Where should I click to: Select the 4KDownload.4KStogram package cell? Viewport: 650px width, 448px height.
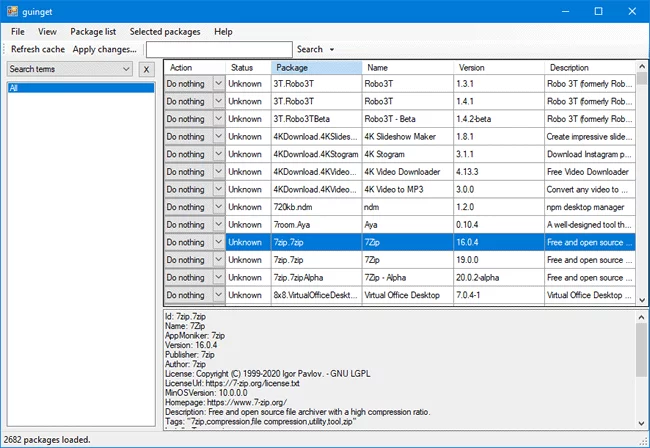point(316,154)
